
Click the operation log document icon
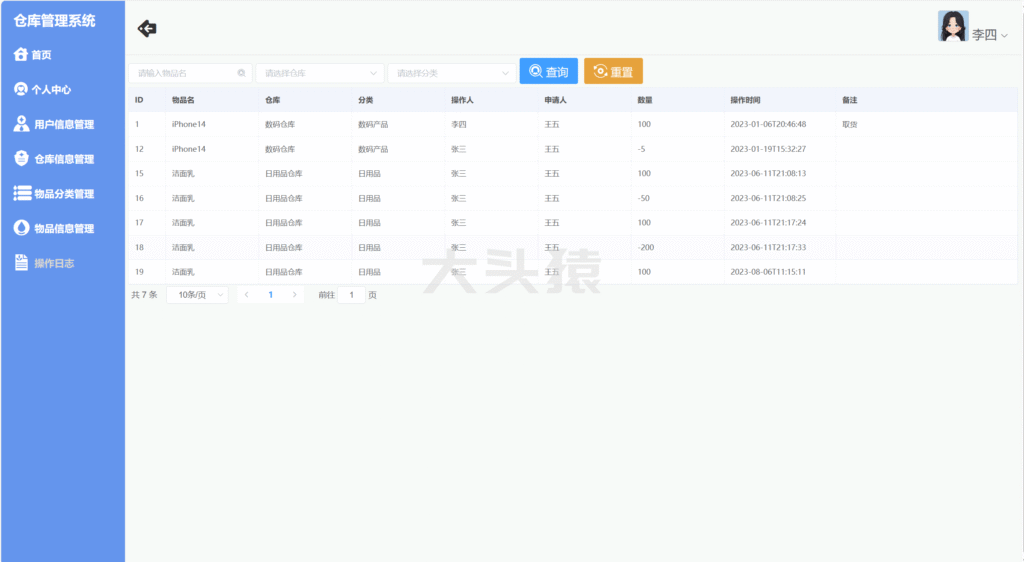[x=22, y=262]
